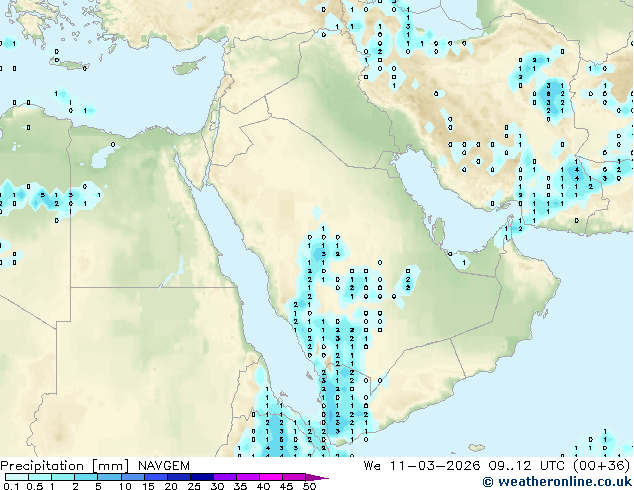Screen dimensions: 634x490
Task: Click the "10" legend scale value
Action: coord(125,486)
